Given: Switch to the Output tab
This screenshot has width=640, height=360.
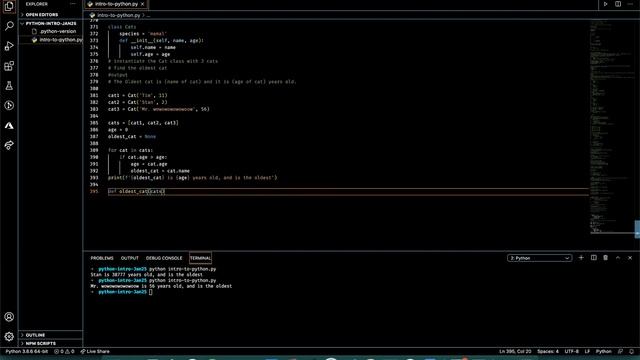Looking at the screenshot, I should click(x=130, y=258).
